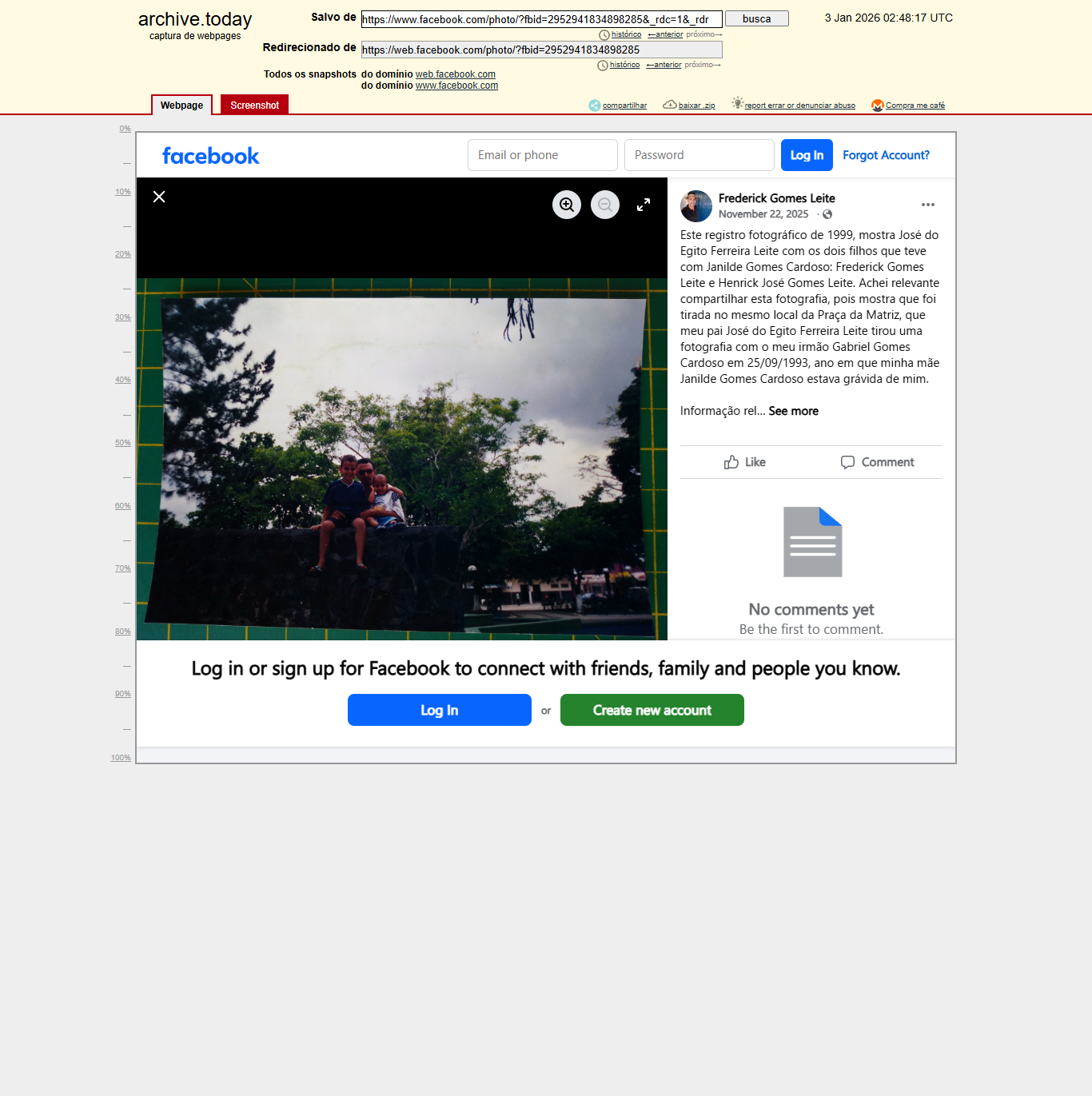The image size is (1092, 1096).
Task: Jump to the 100% page marker
Action: (x=121, y=758)
